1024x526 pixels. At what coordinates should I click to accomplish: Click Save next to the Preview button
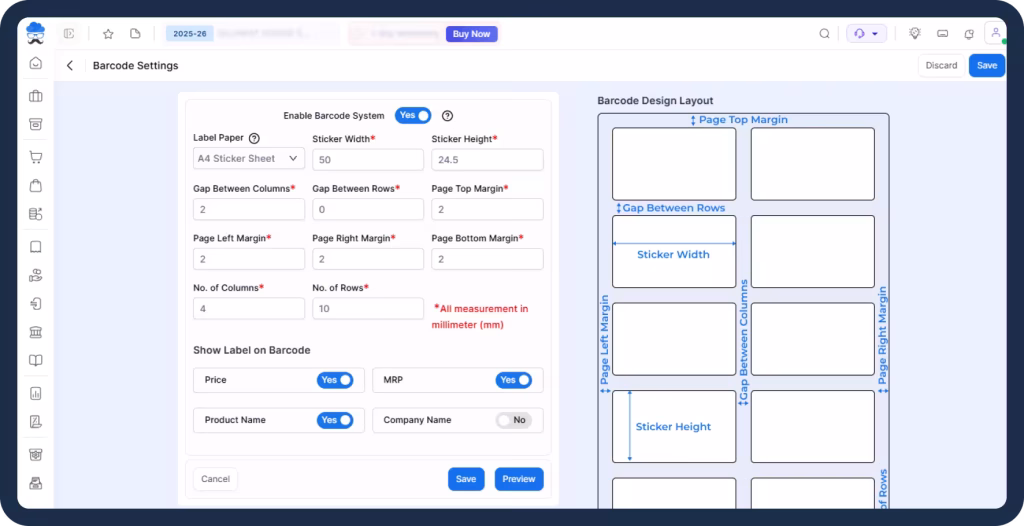point(466,479)
